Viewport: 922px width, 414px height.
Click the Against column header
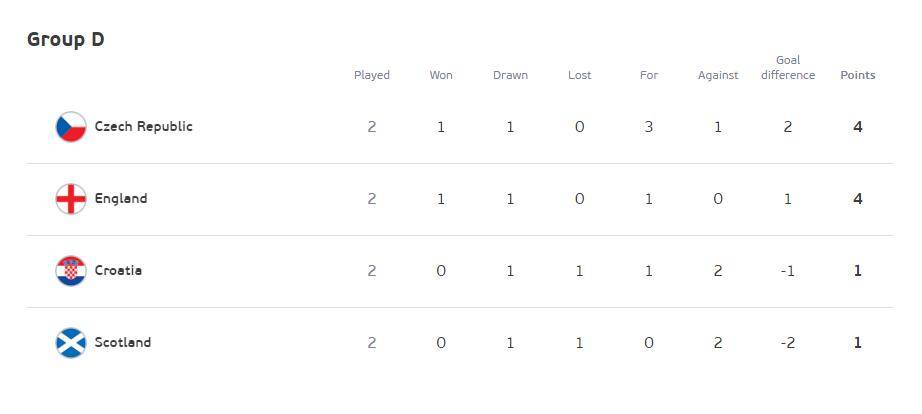tap(718, 75)
